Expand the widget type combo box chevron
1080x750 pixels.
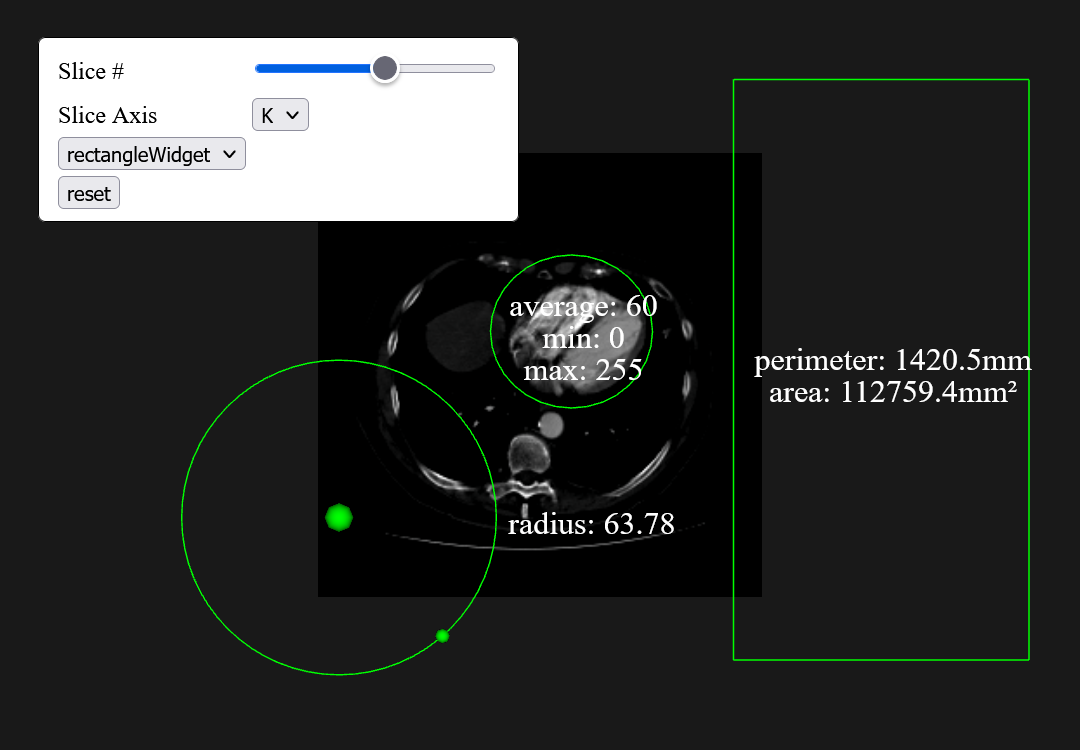tap(231, 153)
